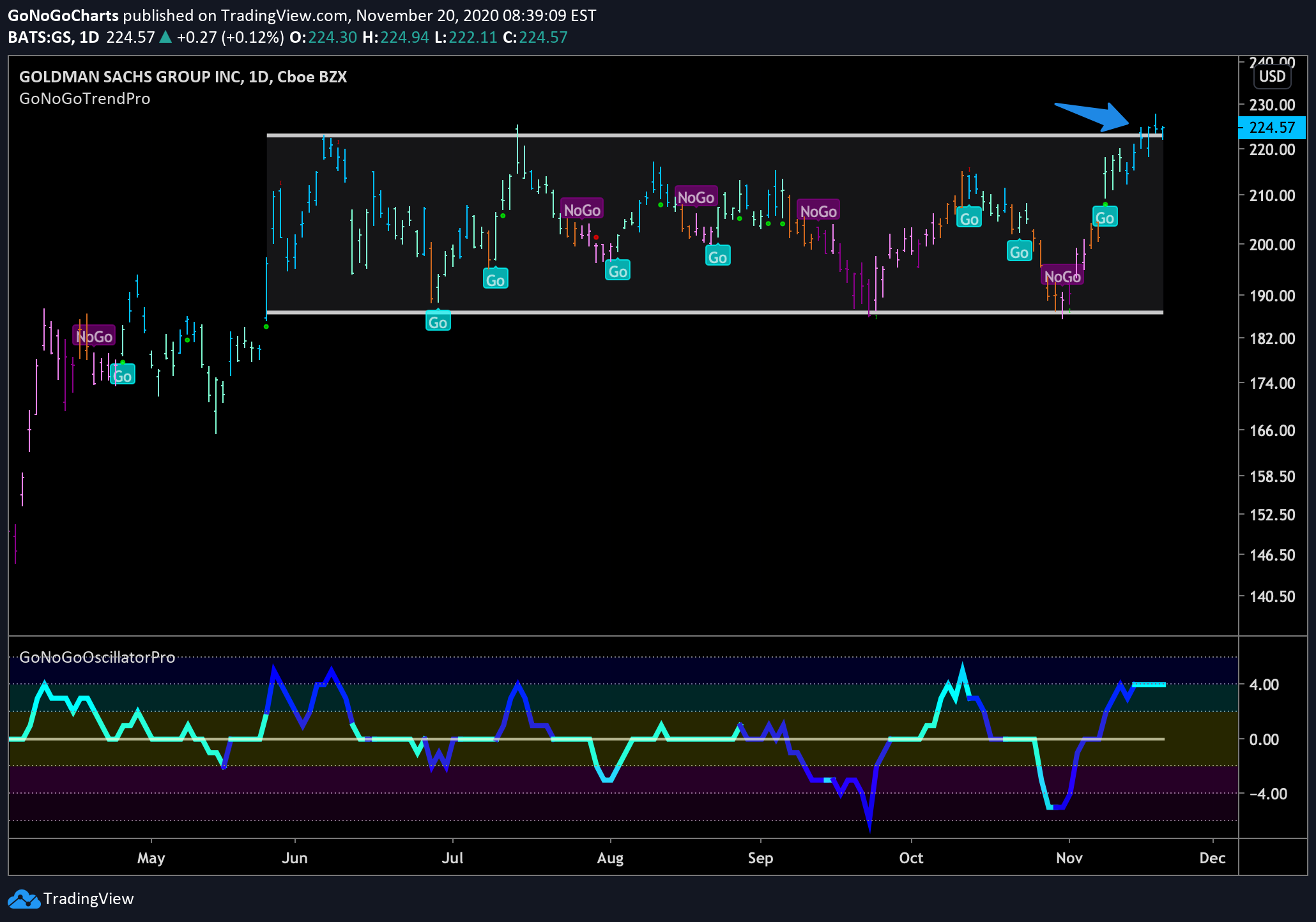Click the Go signal label in mid October

click(x=969, y=218)
